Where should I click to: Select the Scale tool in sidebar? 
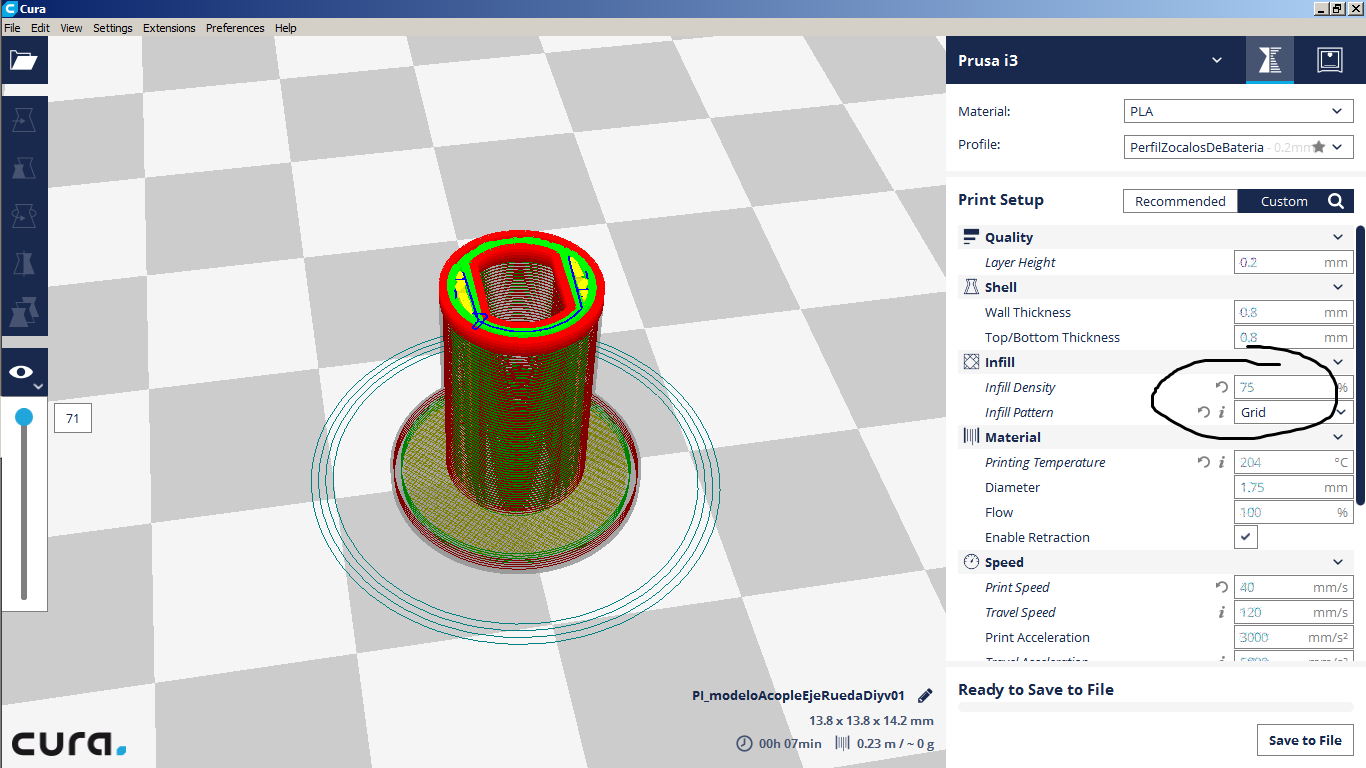click(24, 168)
